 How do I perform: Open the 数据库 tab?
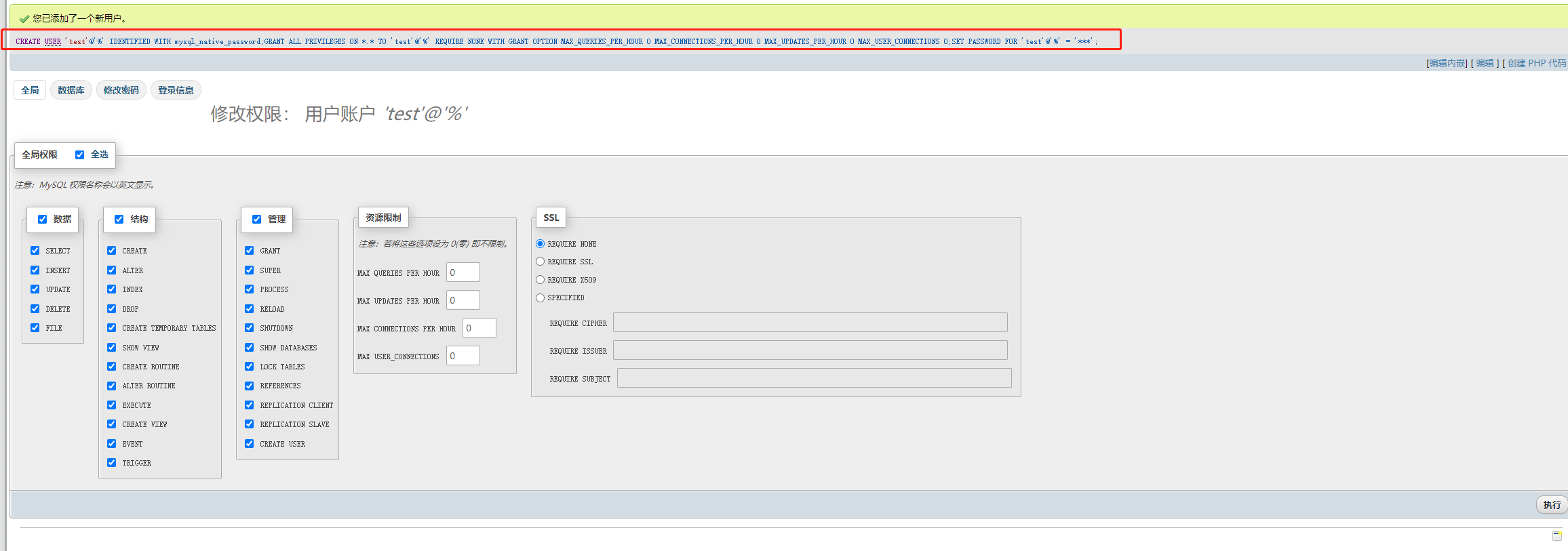point(71,90)
